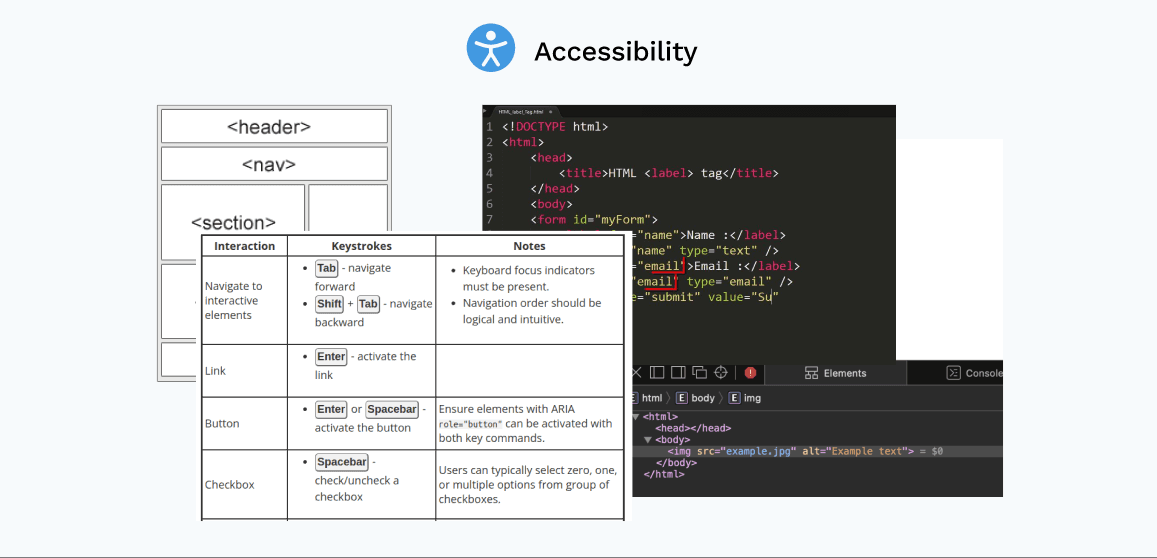The width and height of the screenshot is (1157, 558).
Task: Click the red error indicator icon
Action: click(750, 373)
